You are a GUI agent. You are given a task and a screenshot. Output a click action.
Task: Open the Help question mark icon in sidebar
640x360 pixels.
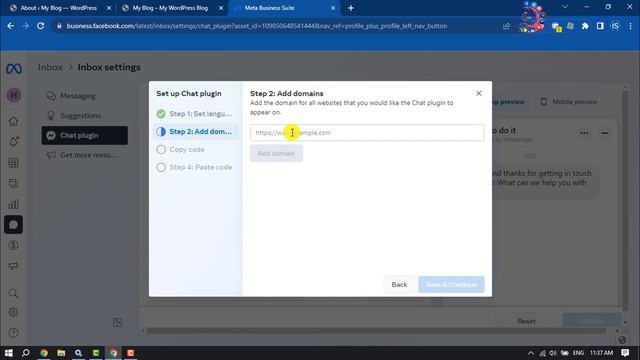[x=13, y=333]
